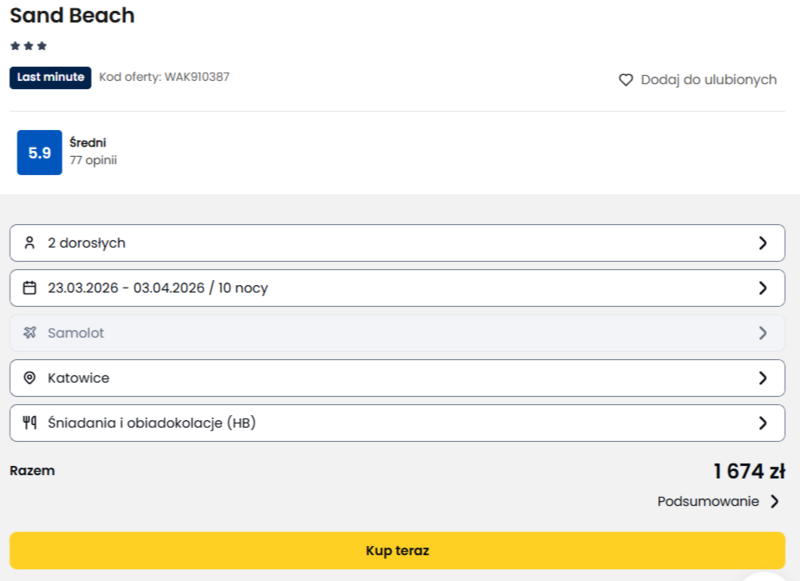Click the calendar icon in the date row
This screenshot has height=581, width=800.
point(29,288)
